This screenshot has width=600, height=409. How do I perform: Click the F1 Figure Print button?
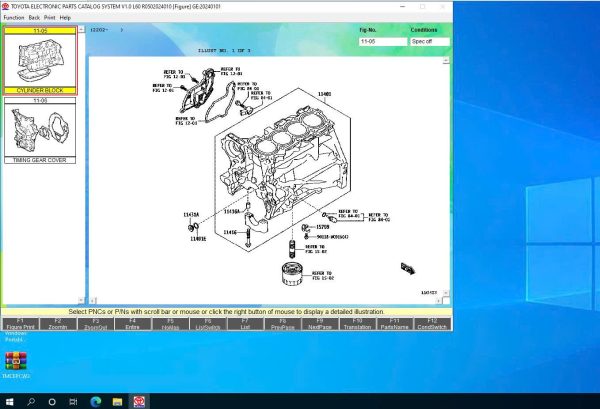pos(21,324)
